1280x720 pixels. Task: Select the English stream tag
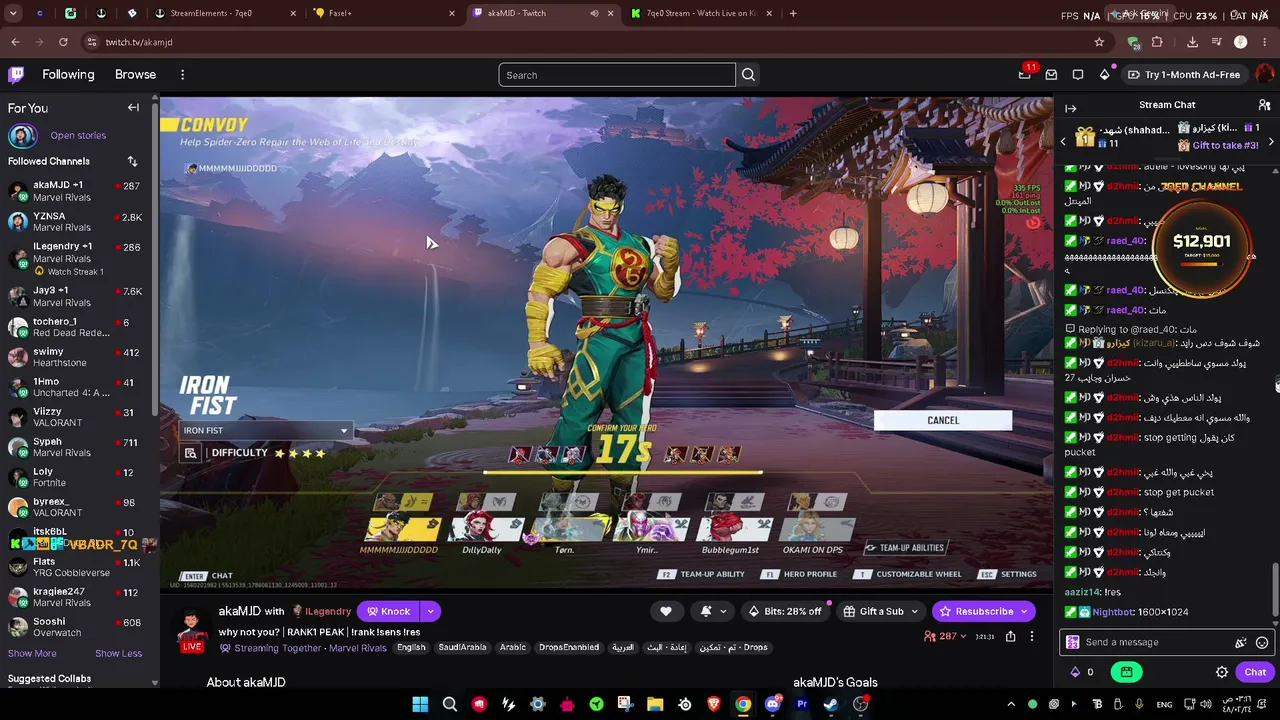411,648
